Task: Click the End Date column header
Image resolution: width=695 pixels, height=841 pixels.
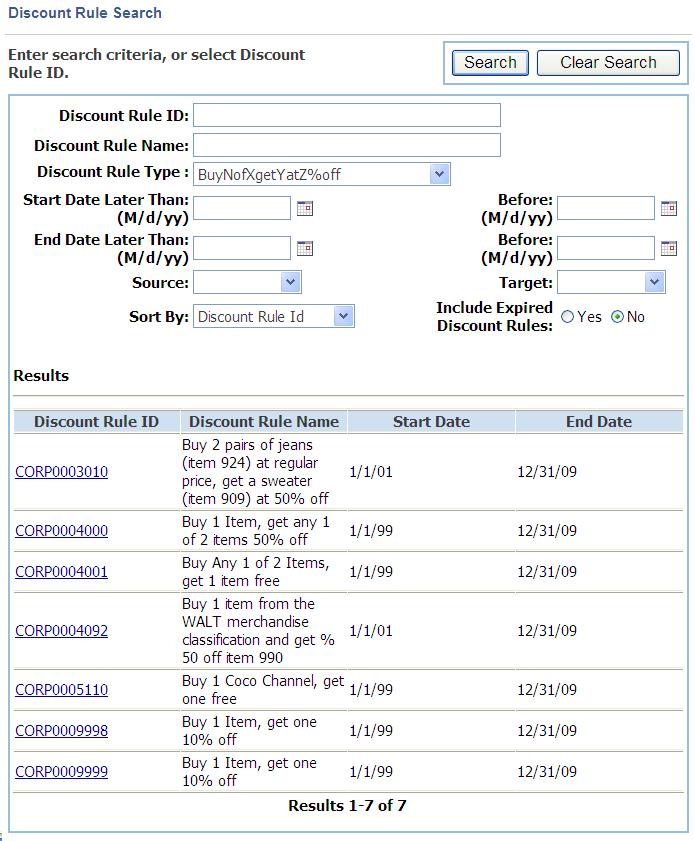Action: click(x=599, y=422)
